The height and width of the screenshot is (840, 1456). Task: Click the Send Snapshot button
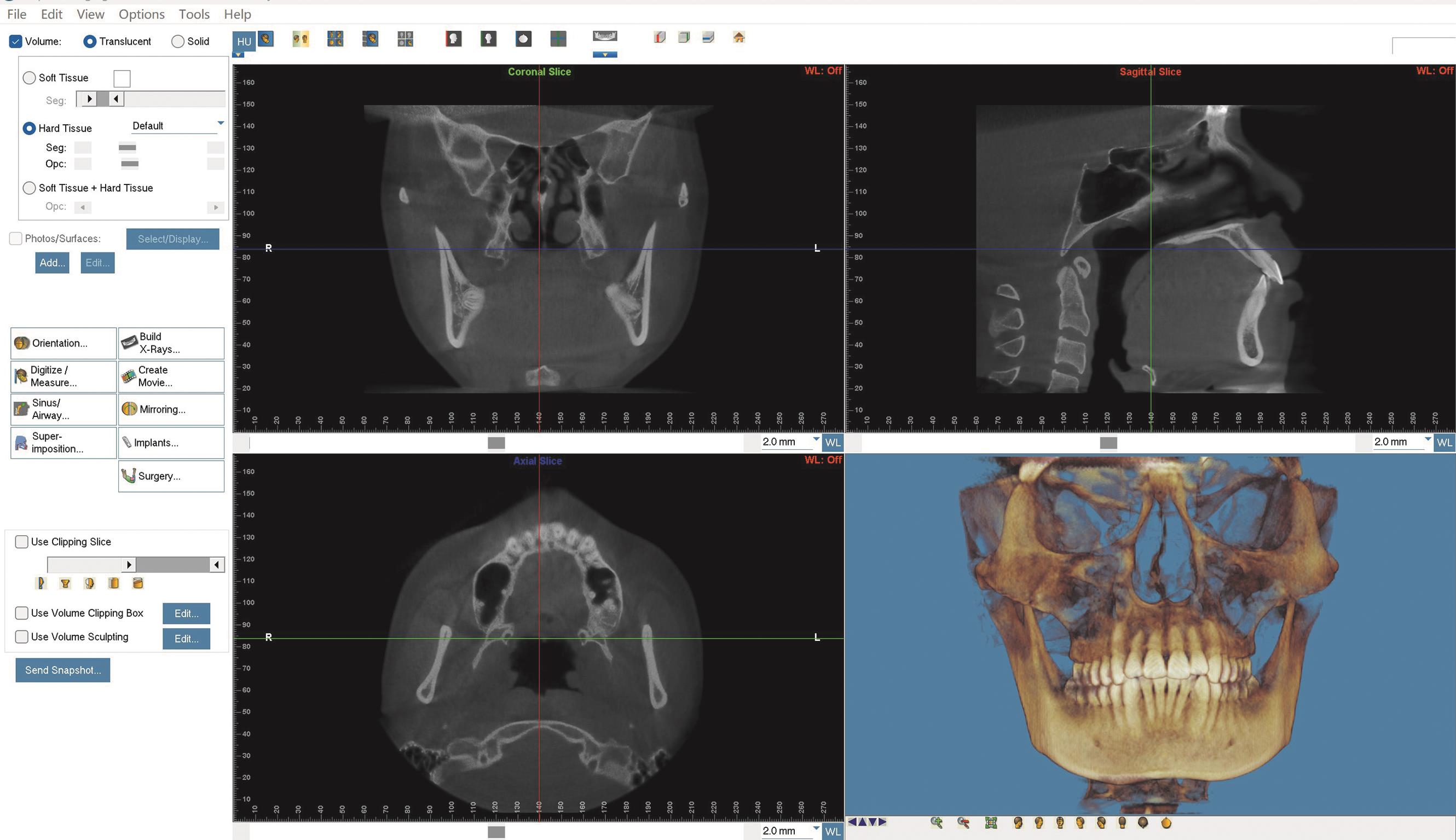(x=63, y=670)
